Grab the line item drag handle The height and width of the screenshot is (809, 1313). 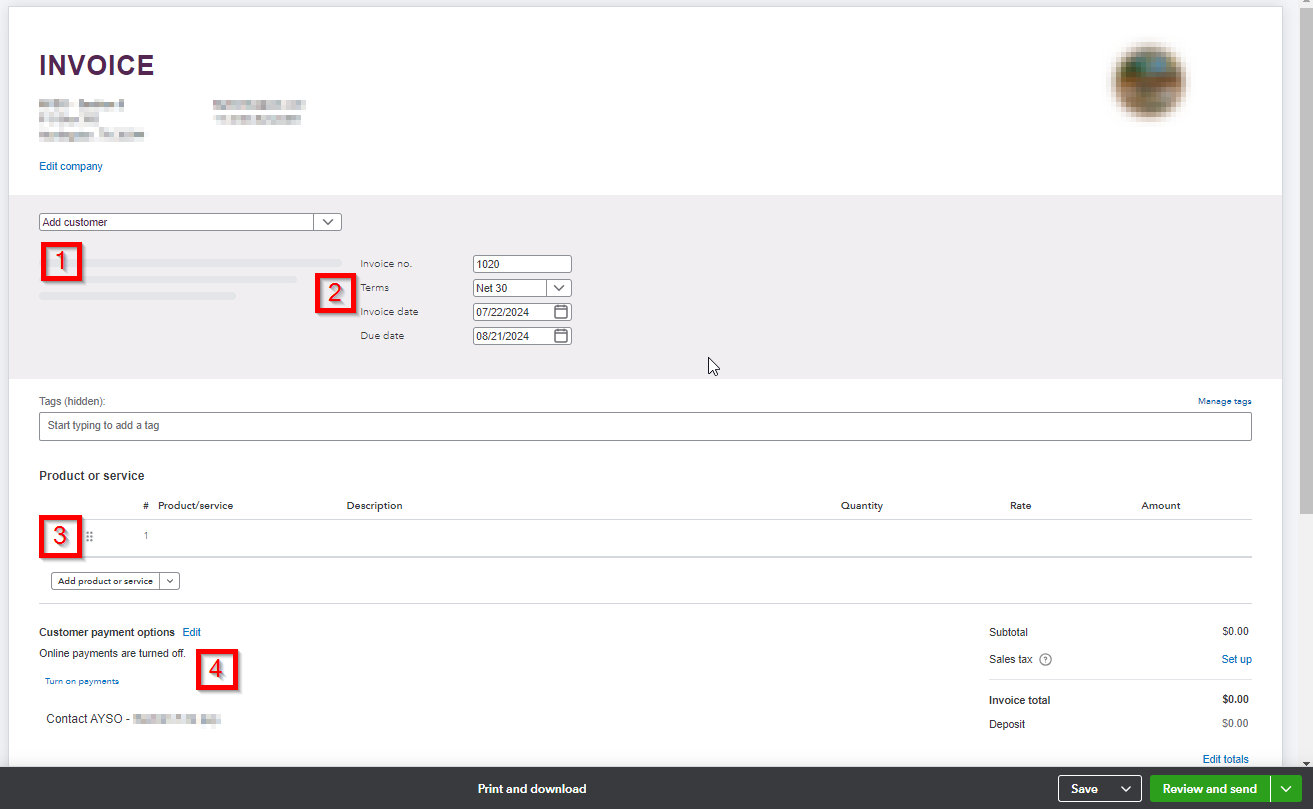[89, 537]
